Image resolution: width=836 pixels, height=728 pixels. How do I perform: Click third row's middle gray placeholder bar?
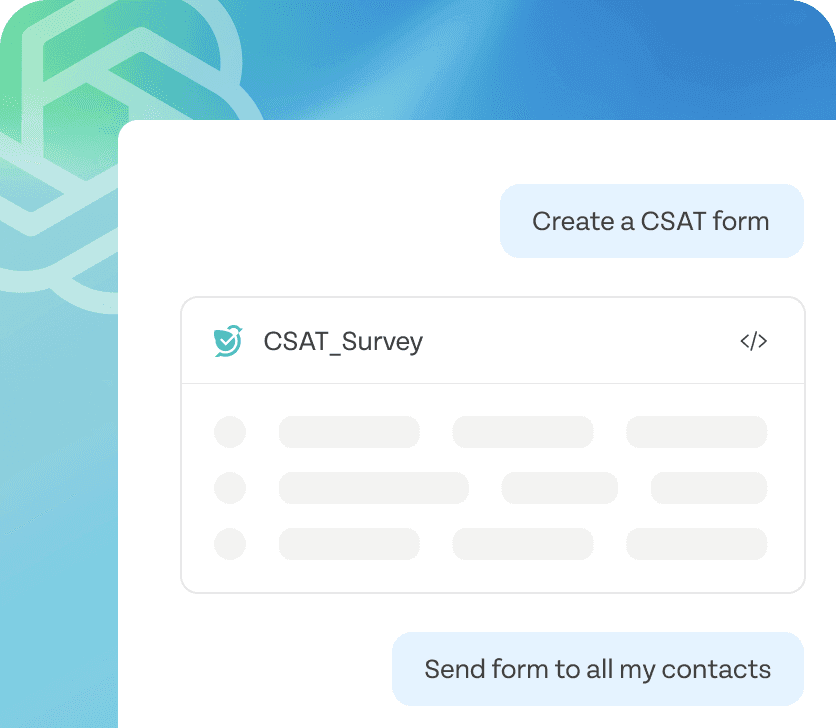523,544
